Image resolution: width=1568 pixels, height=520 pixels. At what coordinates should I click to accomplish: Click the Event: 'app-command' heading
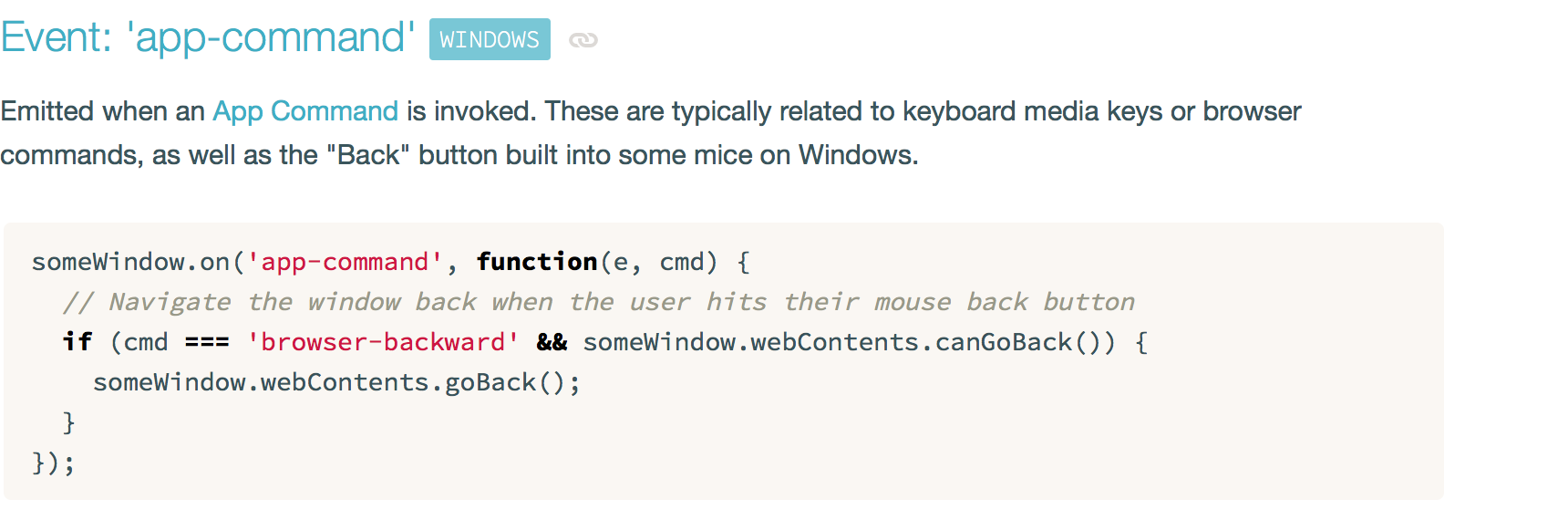[208, 38]
